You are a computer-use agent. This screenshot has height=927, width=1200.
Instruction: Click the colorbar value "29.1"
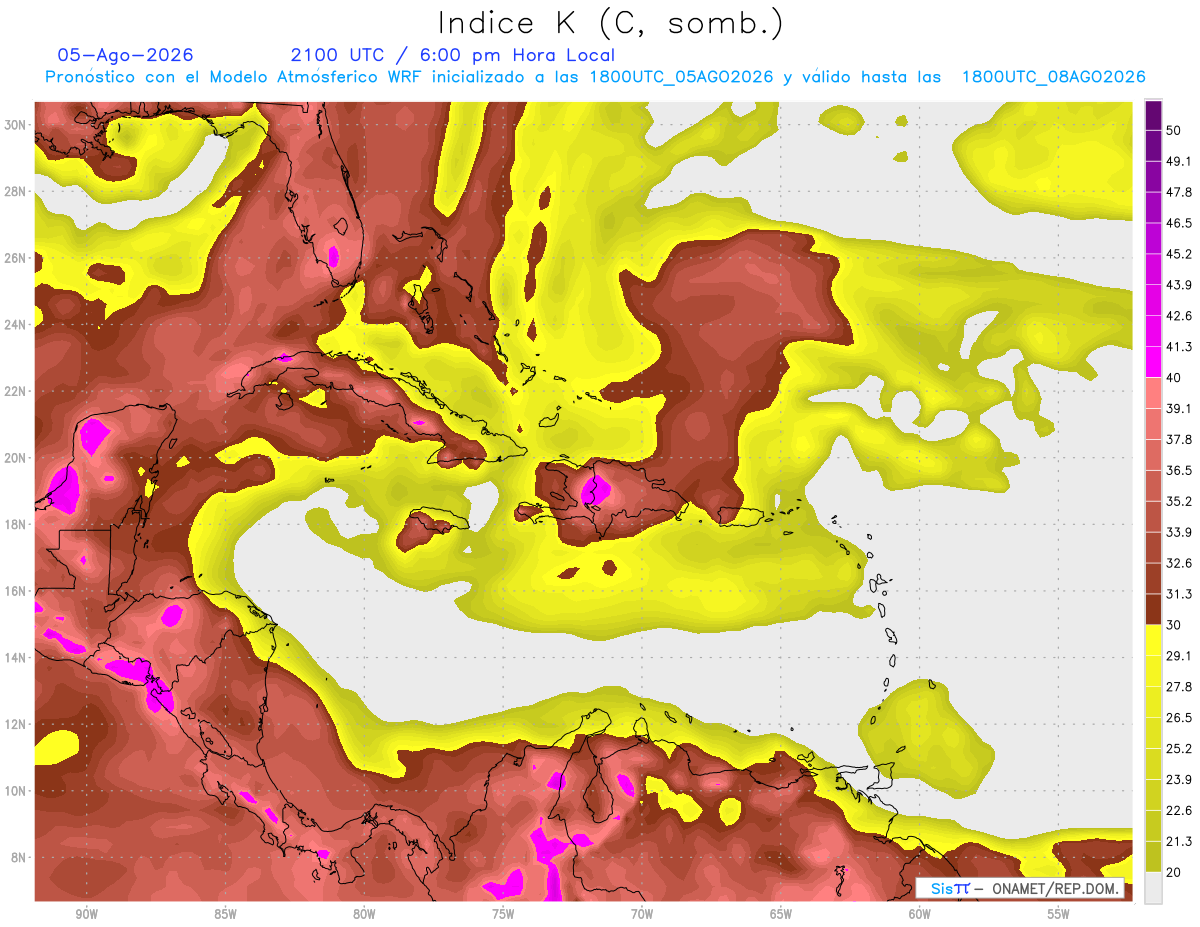[1180, 656]
